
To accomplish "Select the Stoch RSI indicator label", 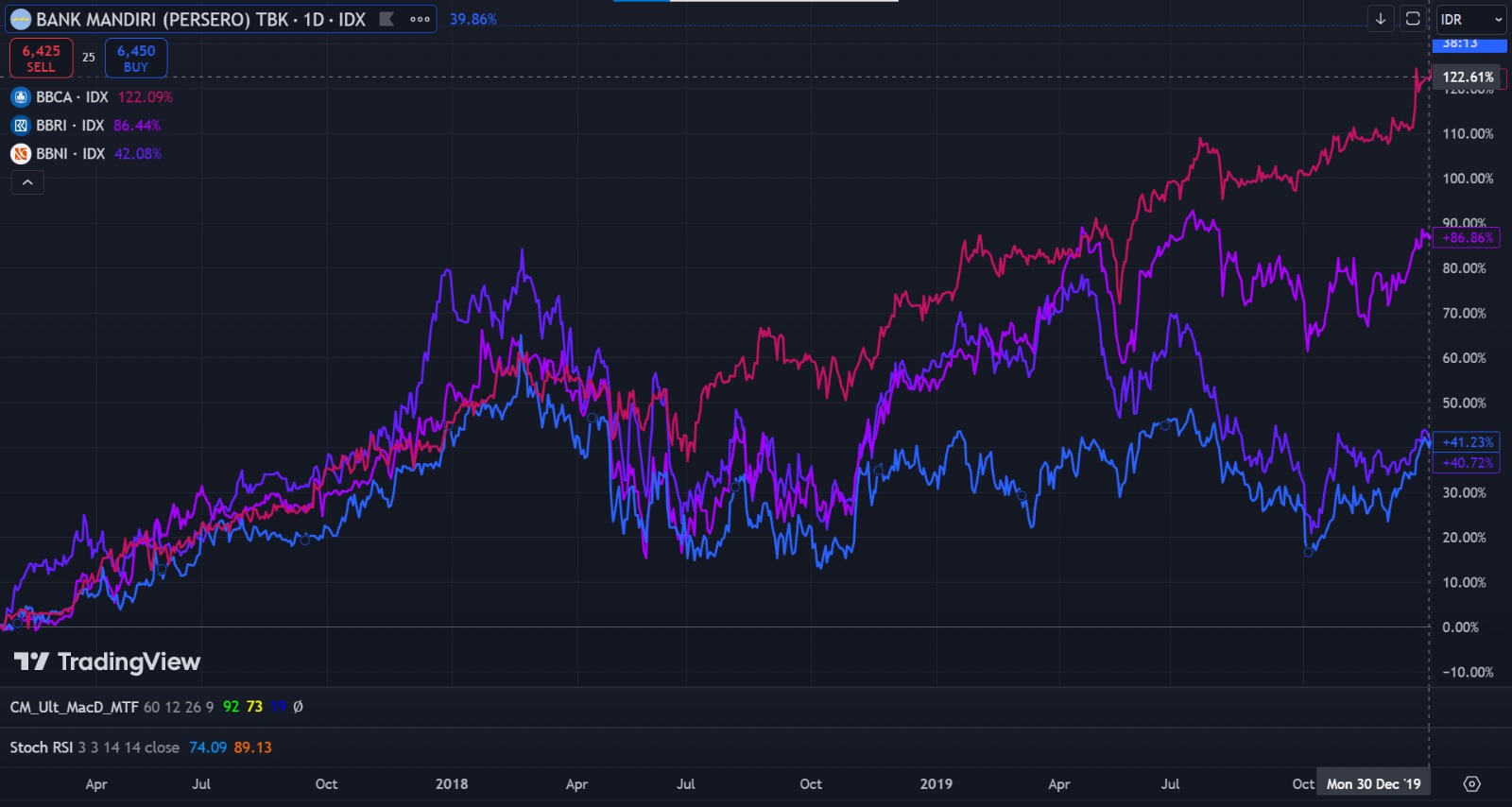I will point(42,747).
